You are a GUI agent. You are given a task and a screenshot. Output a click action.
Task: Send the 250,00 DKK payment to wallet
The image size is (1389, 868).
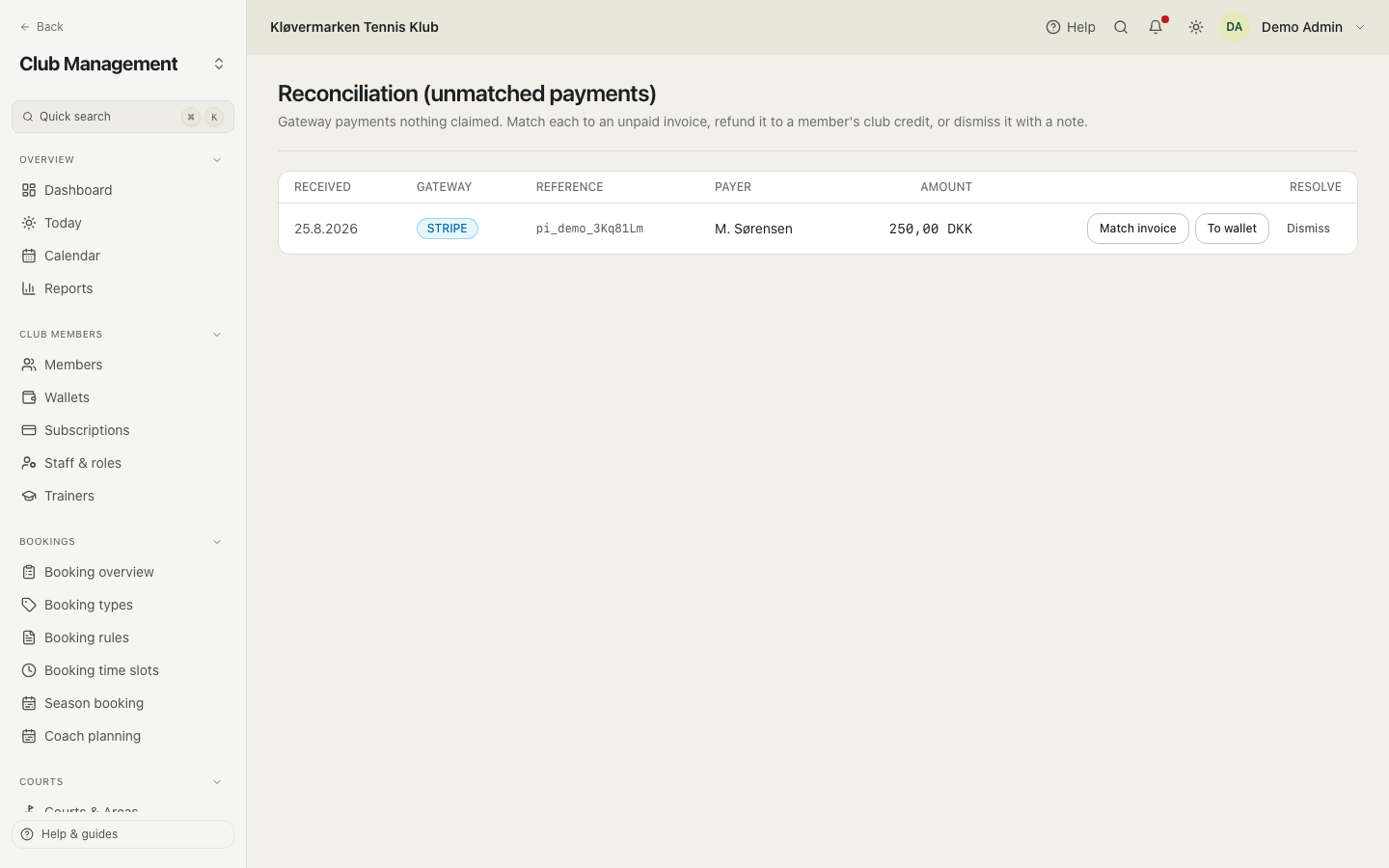(1232, 229)
